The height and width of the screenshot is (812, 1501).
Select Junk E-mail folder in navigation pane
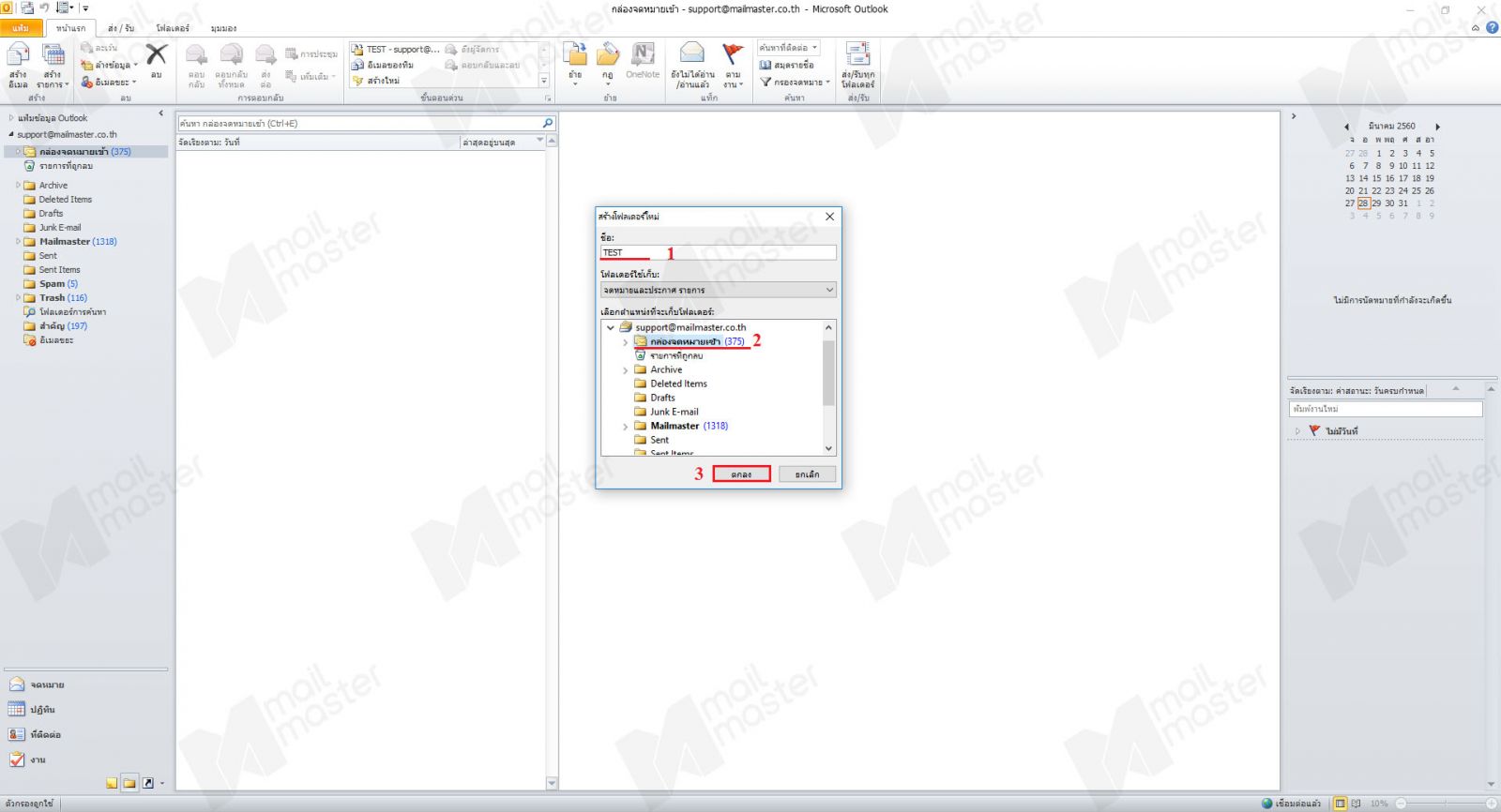click(60, 227)
